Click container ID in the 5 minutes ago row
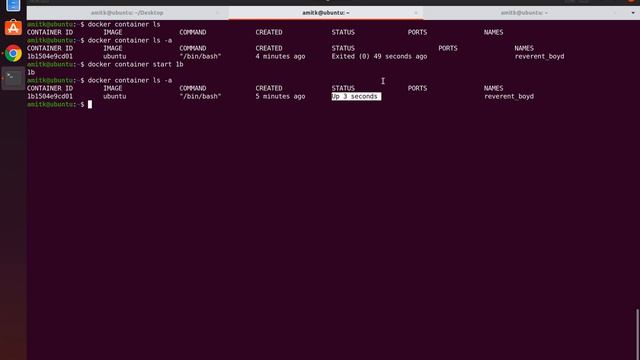640x360 pixels. click(50, 96)
